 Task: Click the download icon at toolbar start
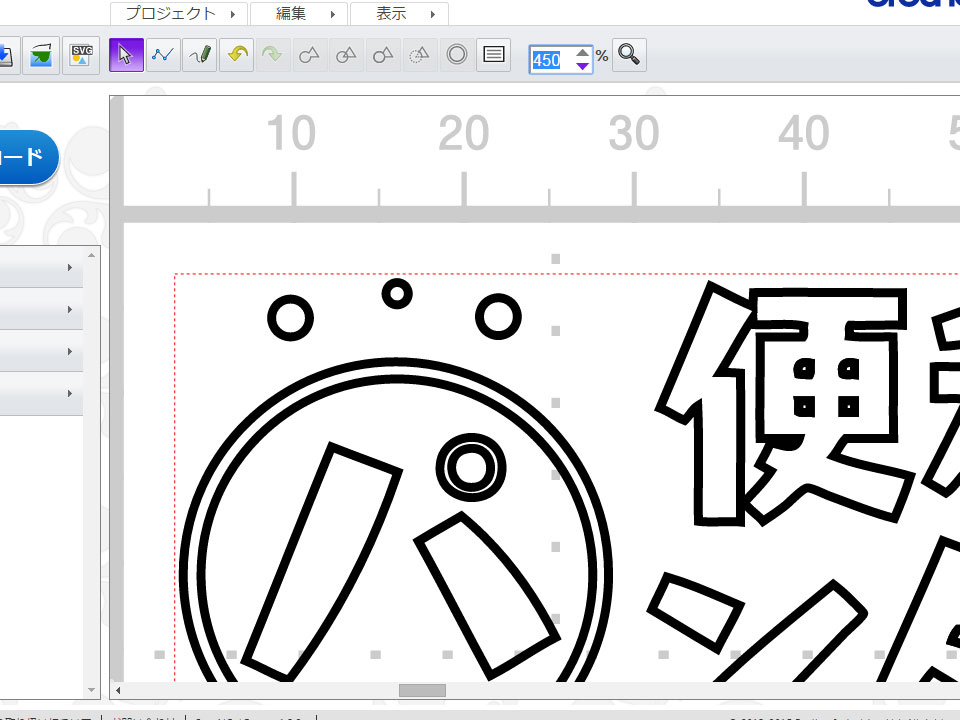pos(6,55)
